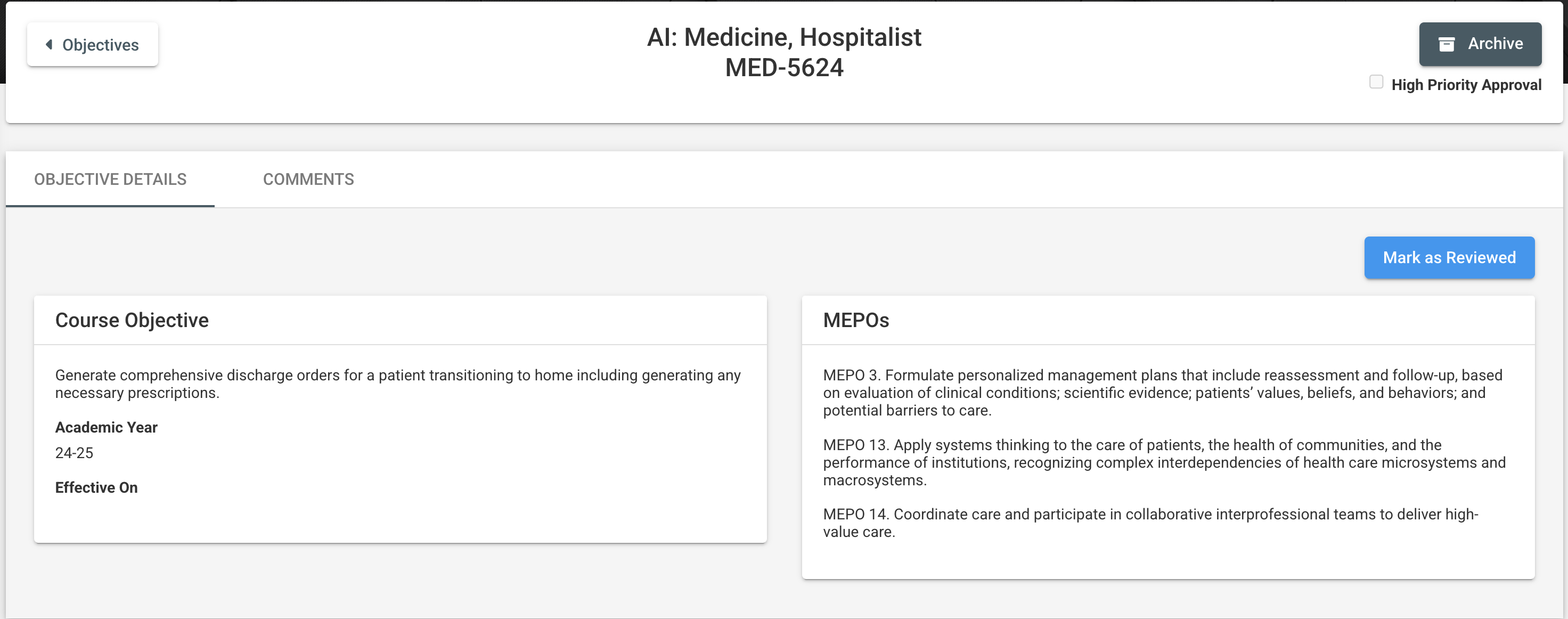Click Mark as Reviewed
Image resolution: width=1568 pixels, height=619 pixels.
point(1449,257)
